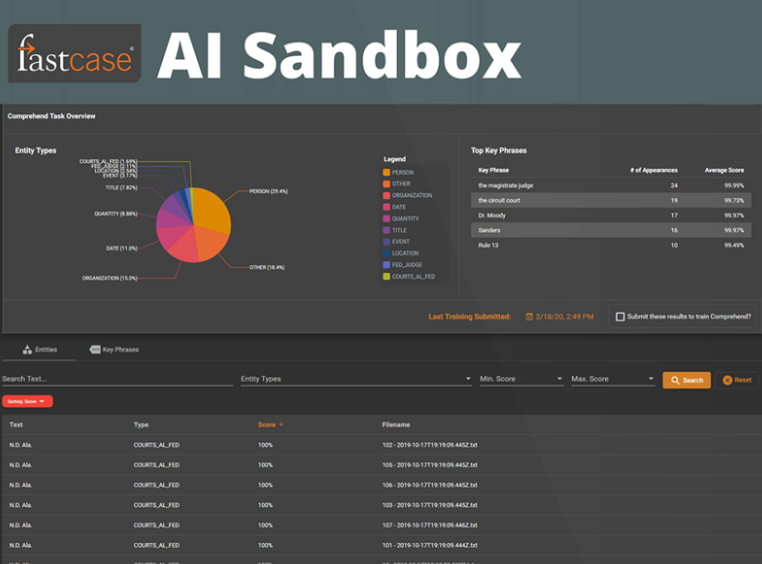762x564 pixels.
Task: Click the Key Phrases tag icon
Action: pos(95,349)
